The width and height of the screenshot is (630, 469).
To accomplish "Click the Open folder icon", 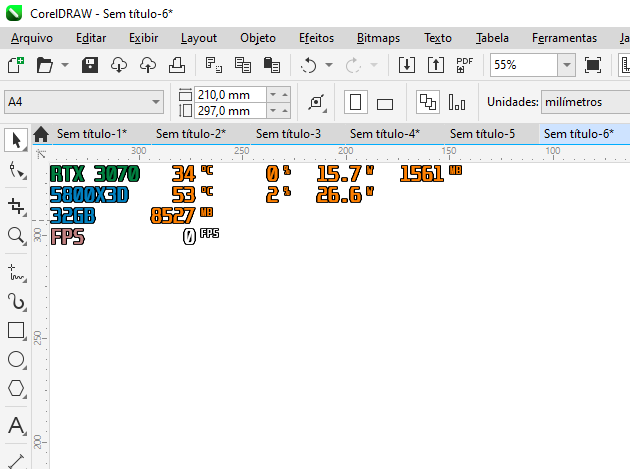I will point(44,65).
